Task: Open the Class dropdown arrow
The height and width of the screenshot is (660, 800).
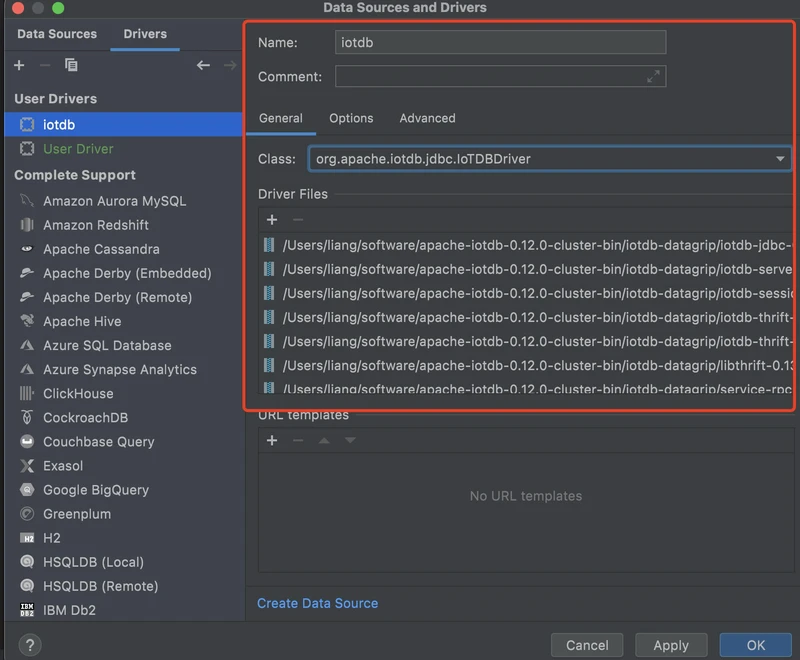Action: click(x=780, y=159)
